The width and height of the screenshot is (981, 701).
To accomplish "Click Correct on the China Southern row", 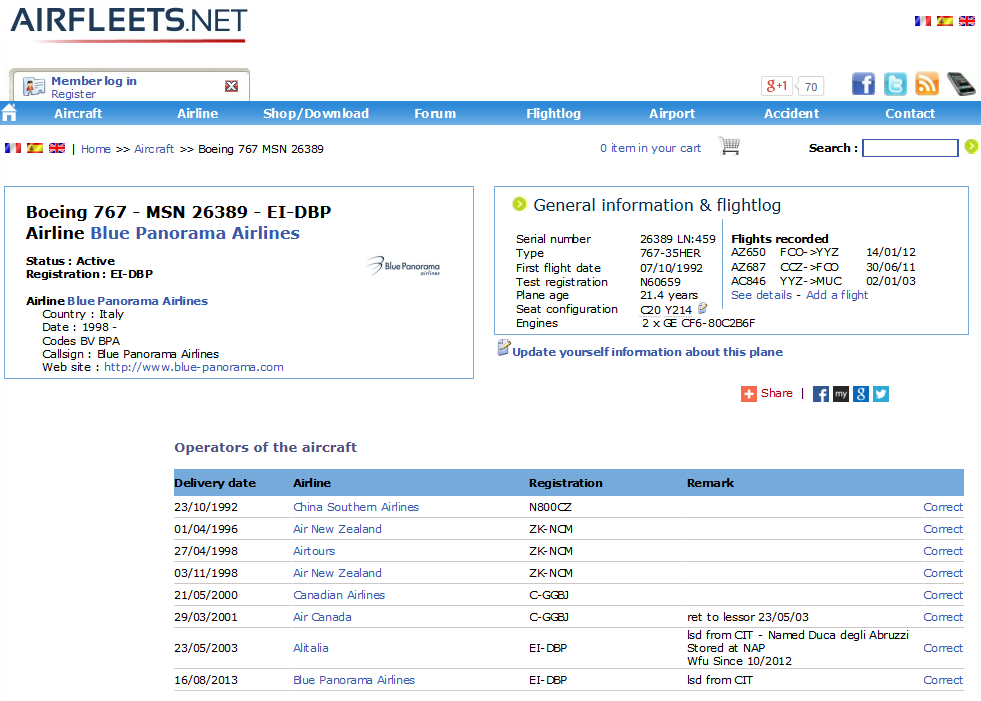I will (943, 507).
